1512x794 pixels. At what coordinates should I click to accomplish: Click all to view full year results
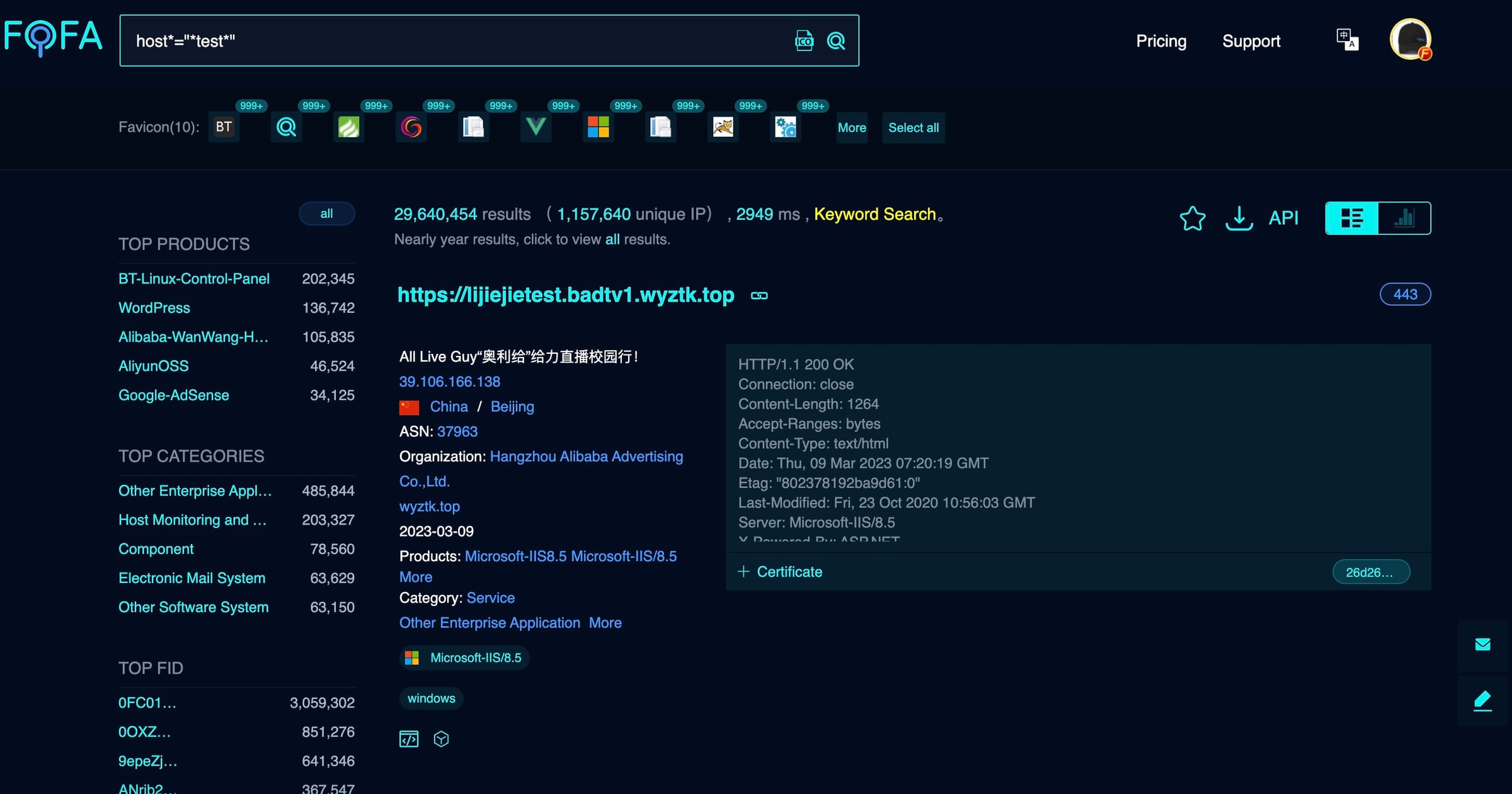coord(612,239)
